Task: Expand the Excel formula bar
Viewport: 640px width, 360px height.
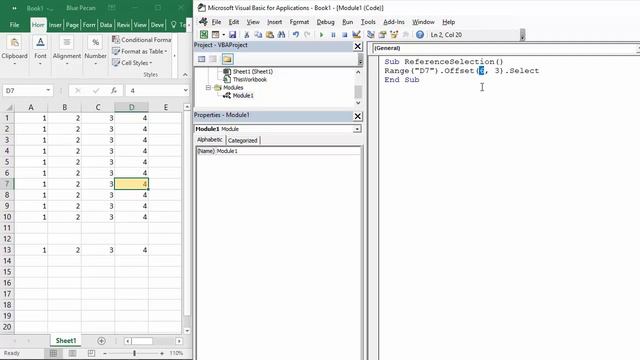Action: click(186, 91)
